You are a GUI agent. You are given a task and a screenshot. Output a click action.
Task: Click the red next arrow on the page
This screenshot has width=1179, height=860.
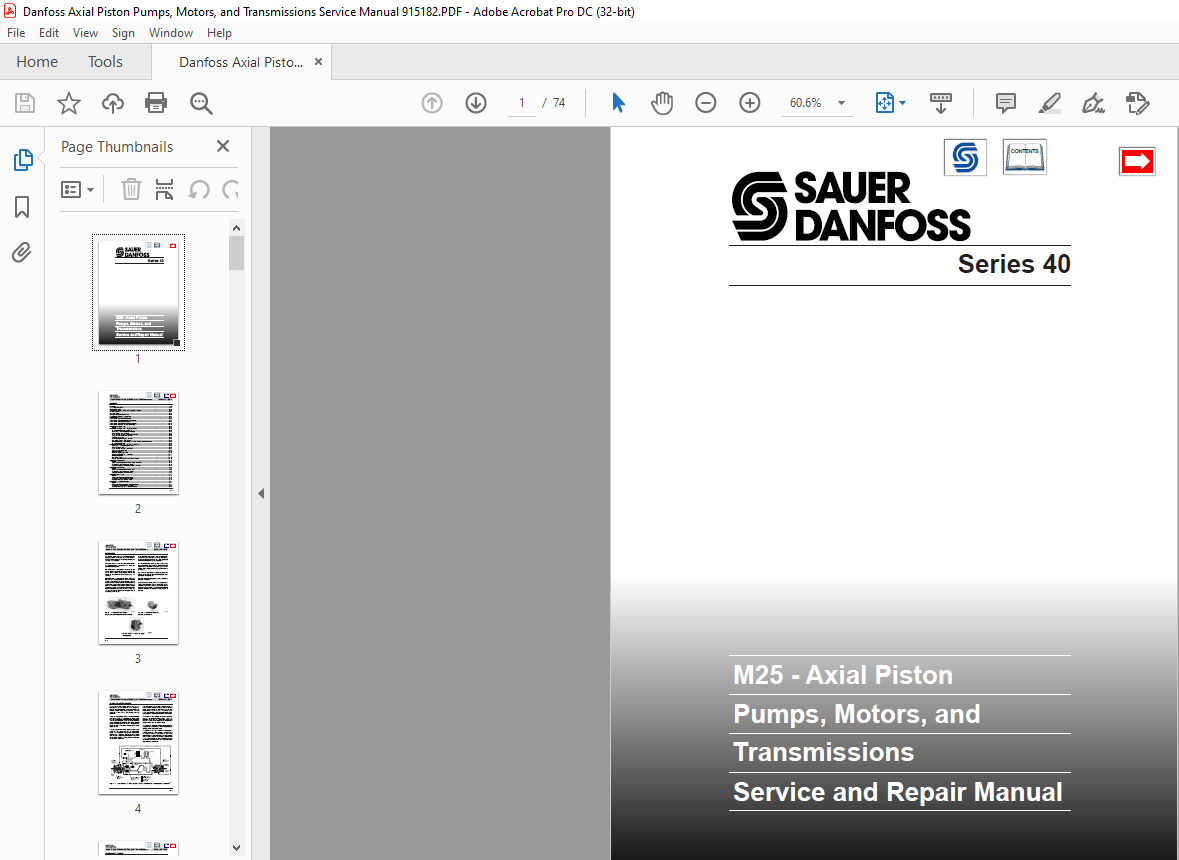1137,162
